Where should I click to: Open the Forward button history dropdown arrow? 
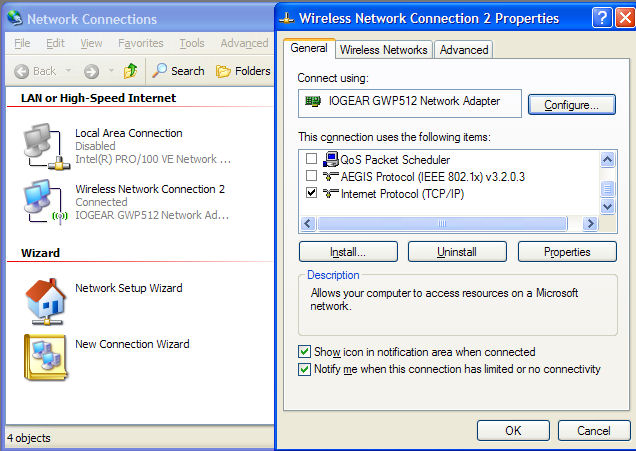tap(111, 71)
